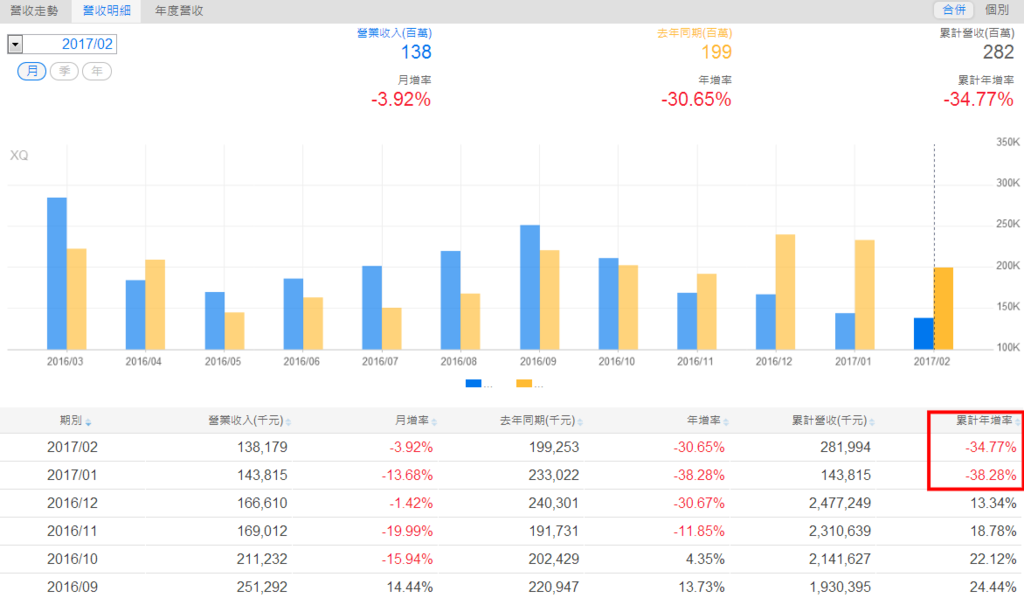This screenshot has width=1024, height=598.
Task: Select the 2017/01 row period cell
Action: pyautogui.click(x=72, y=475)
